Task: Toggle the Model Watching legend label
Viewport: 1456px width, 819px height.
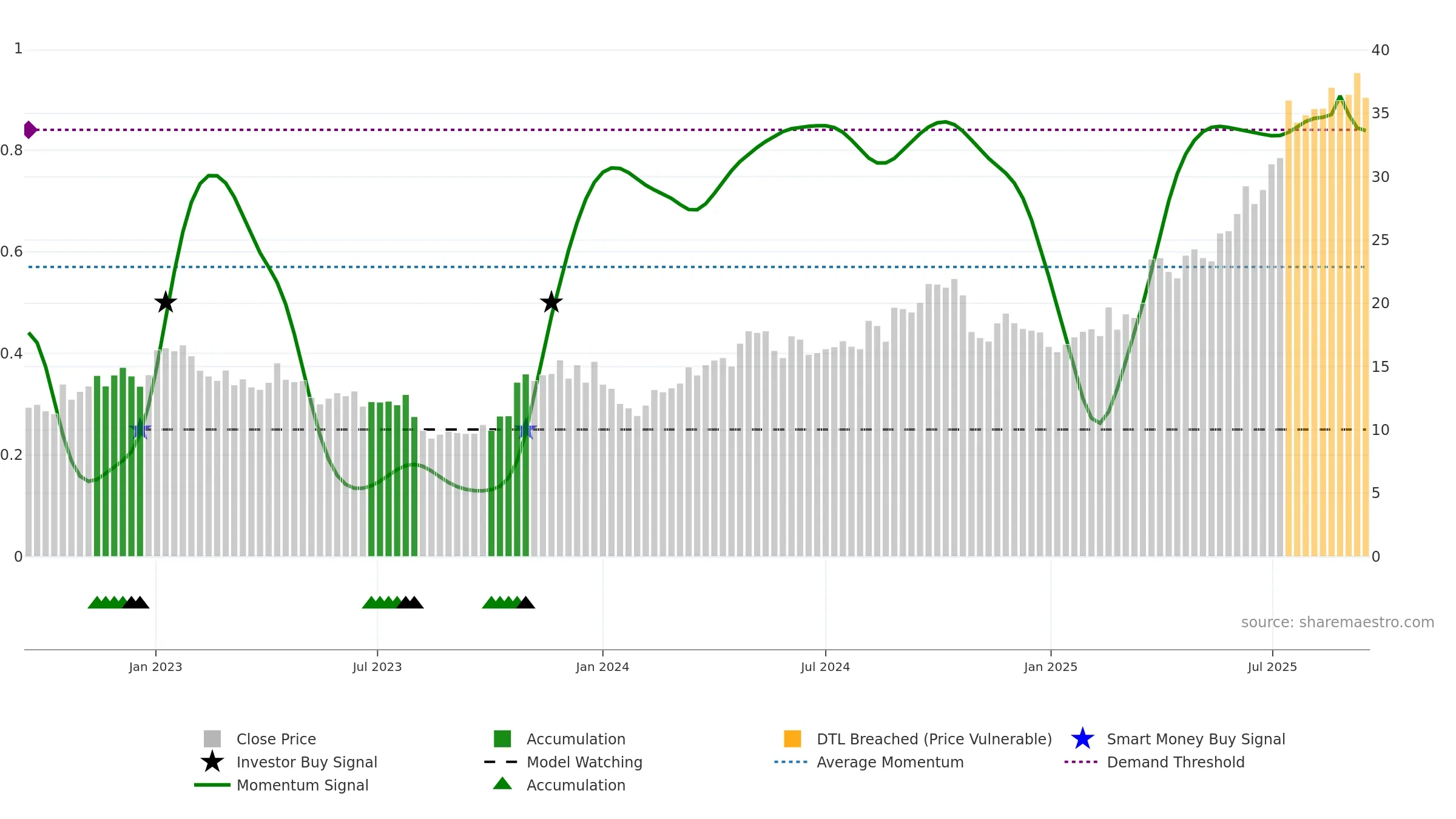Action: 584,762
